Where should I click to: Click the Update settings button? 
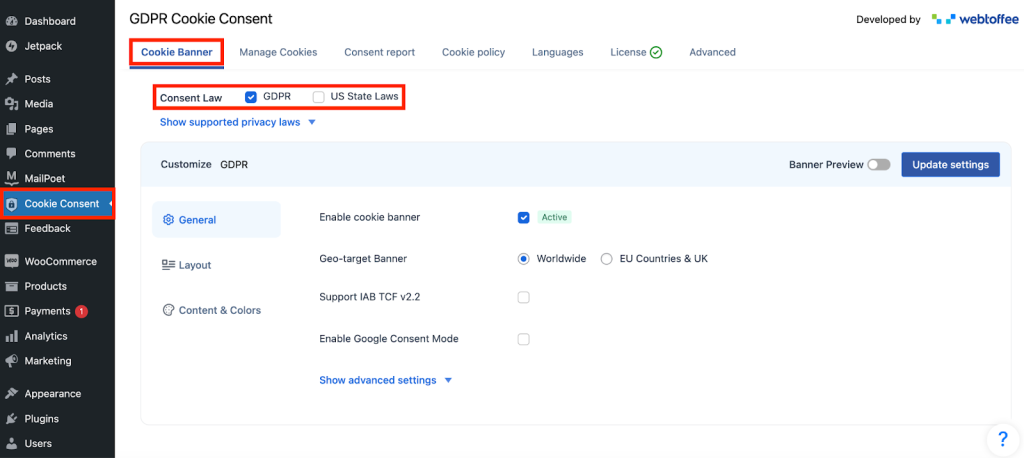tap(950, 165)
